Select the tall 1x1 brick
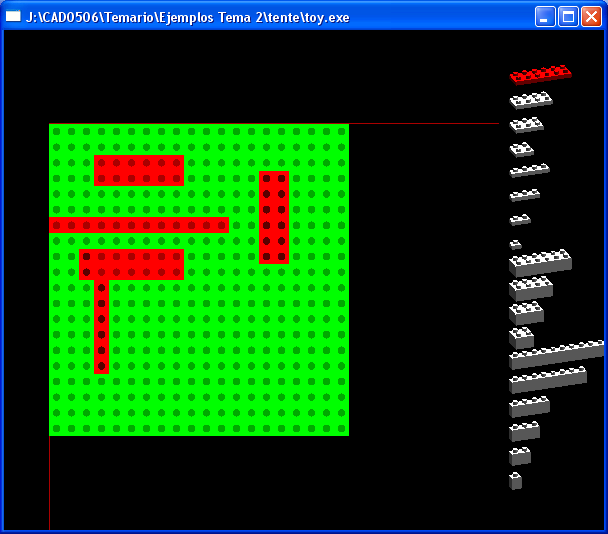The width and height of the screenshot is (608, 534). tap(515, 481)
